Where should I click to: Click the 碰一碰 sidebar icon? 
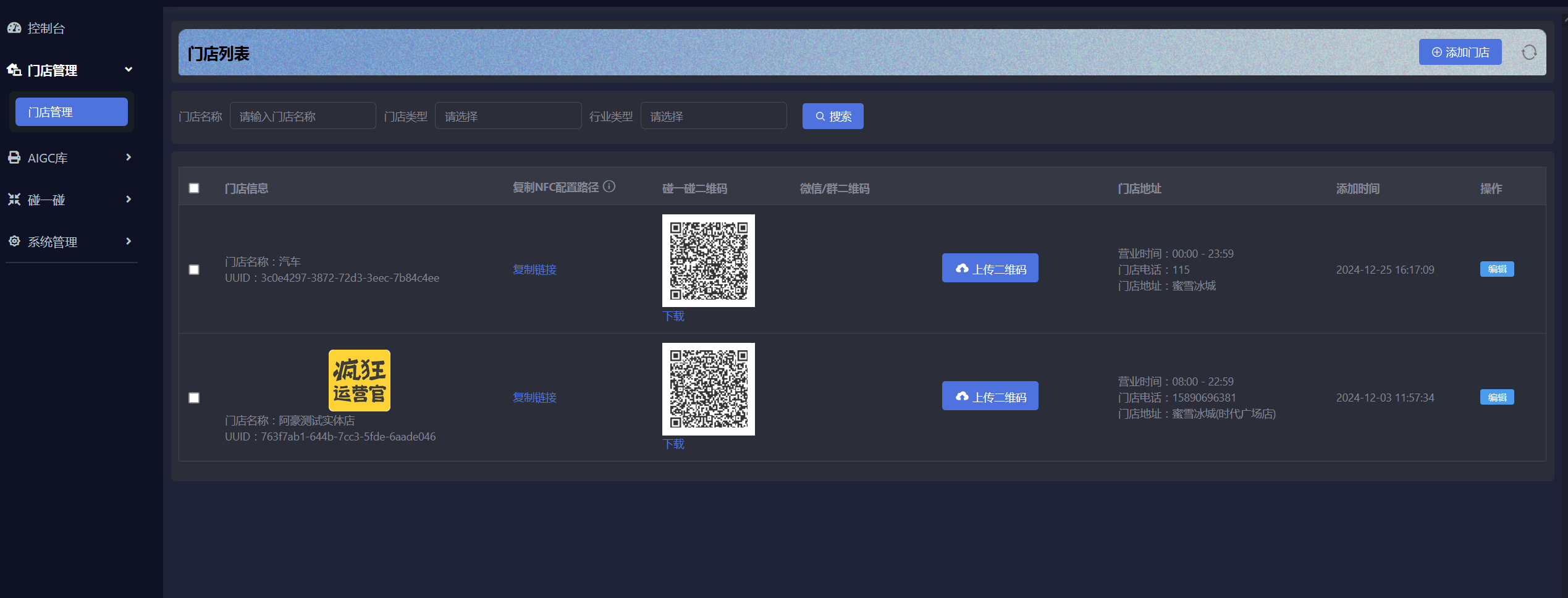tap(14, 200)
